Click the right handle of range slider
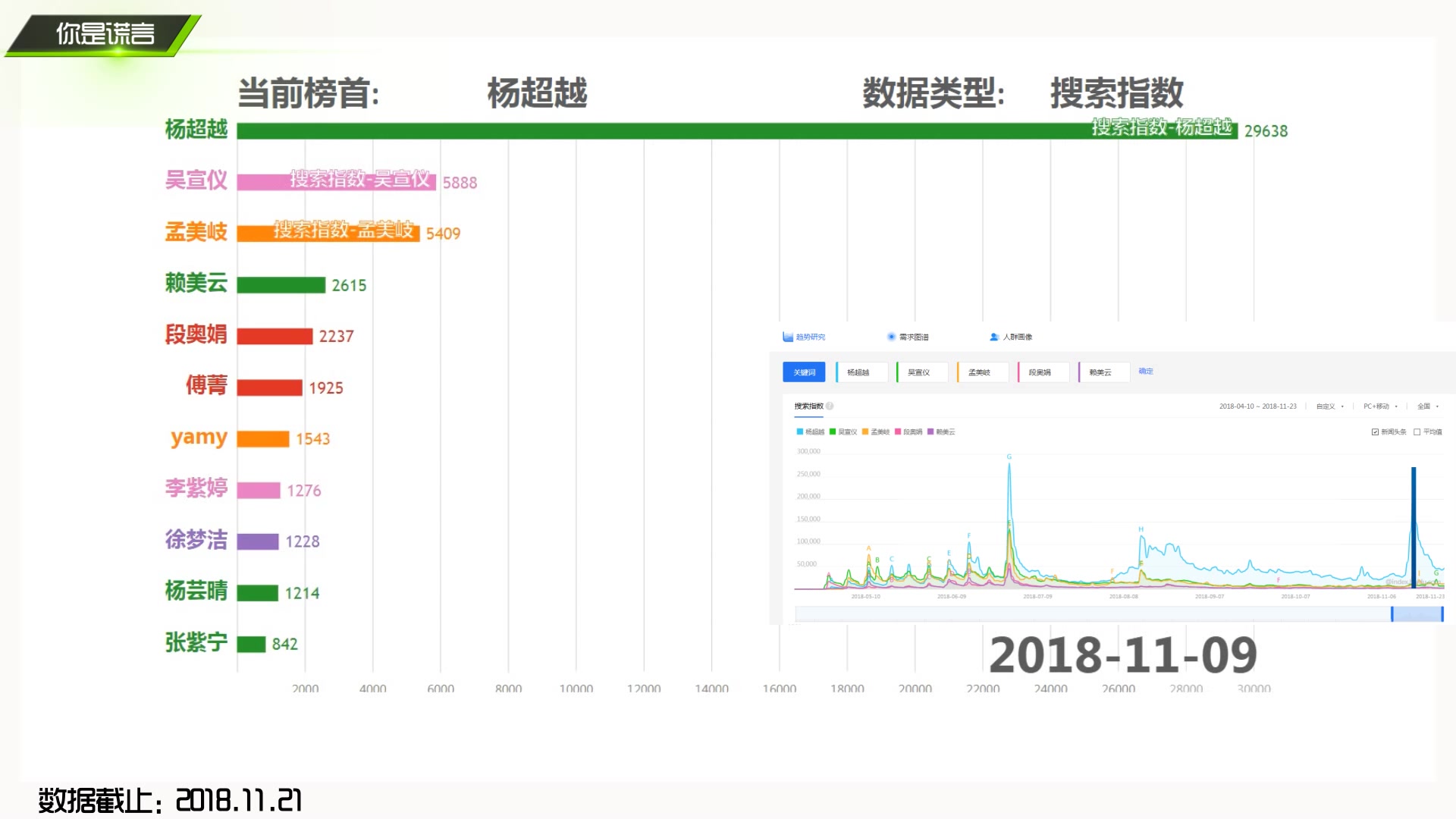 pos(1442,614)
